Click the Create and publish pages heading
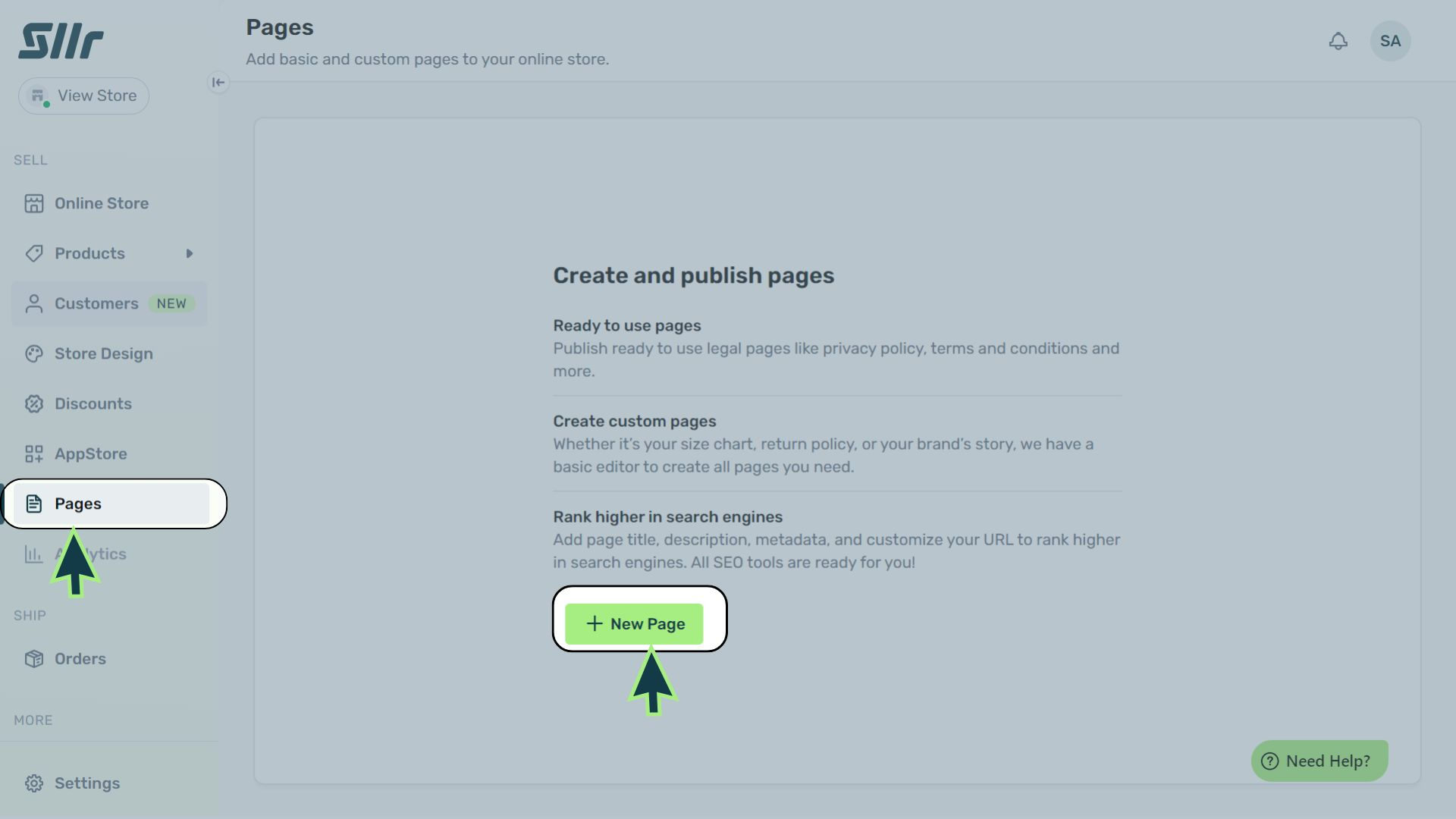 tap(693, 275)
